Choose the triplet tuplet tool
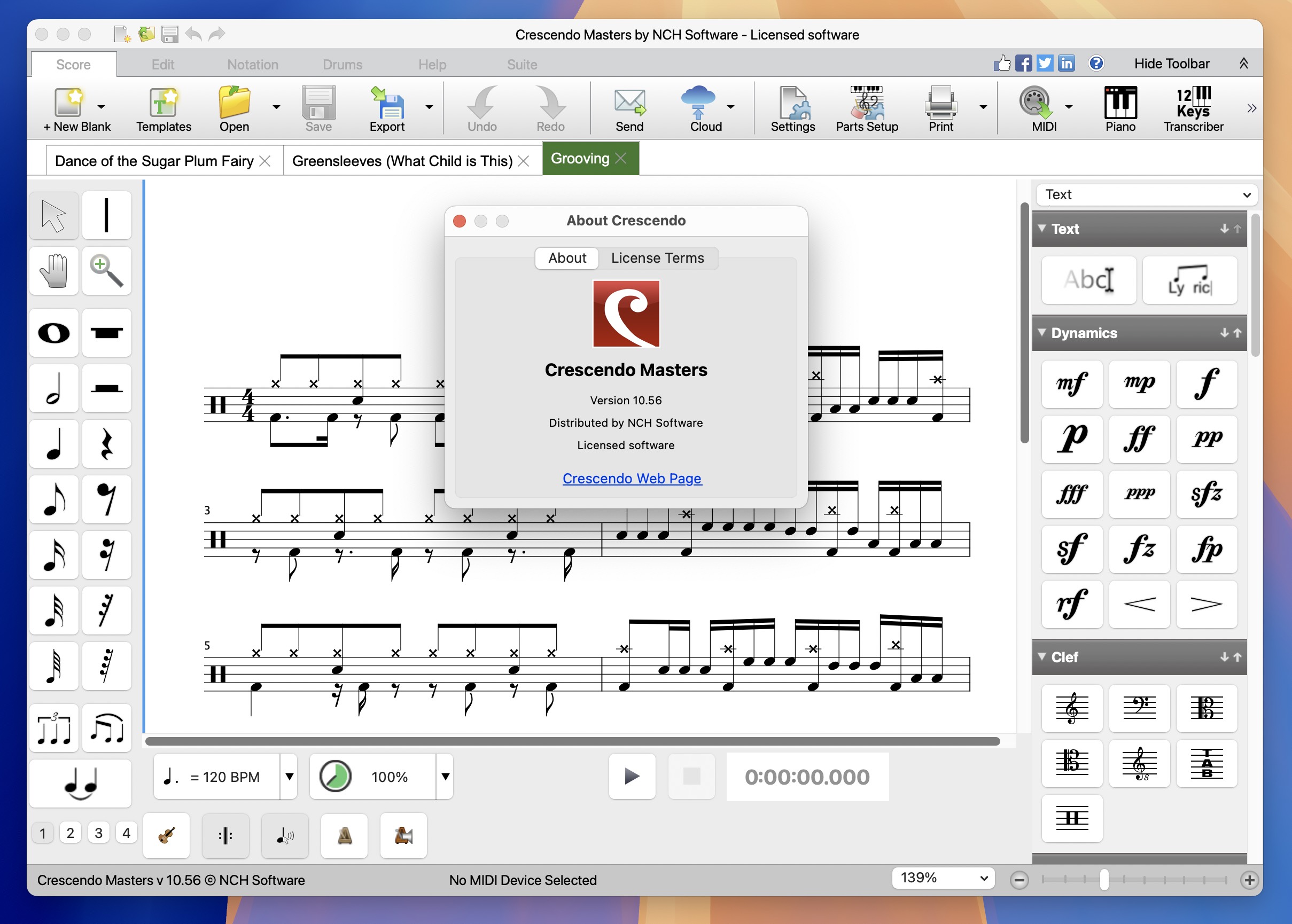Image resolution: width=1292 pixels, height=924 pixels. [x=53, y=729]
